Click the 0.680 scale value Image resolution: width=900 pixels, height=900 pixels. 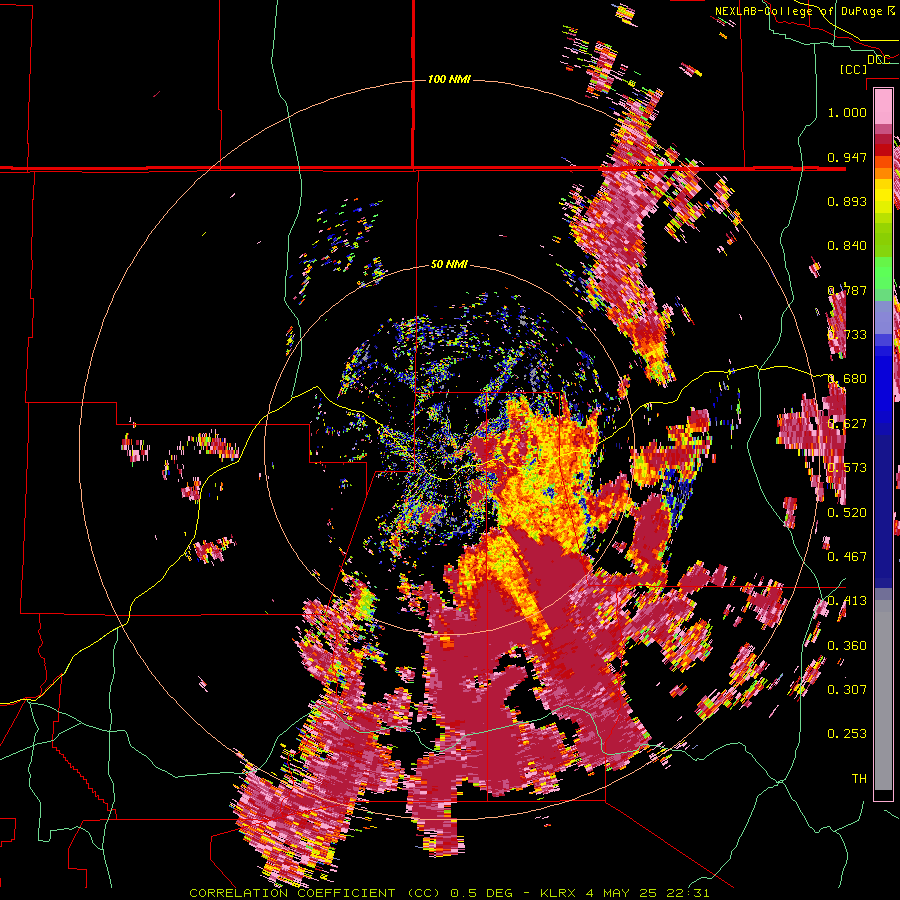tap(847, 379)
